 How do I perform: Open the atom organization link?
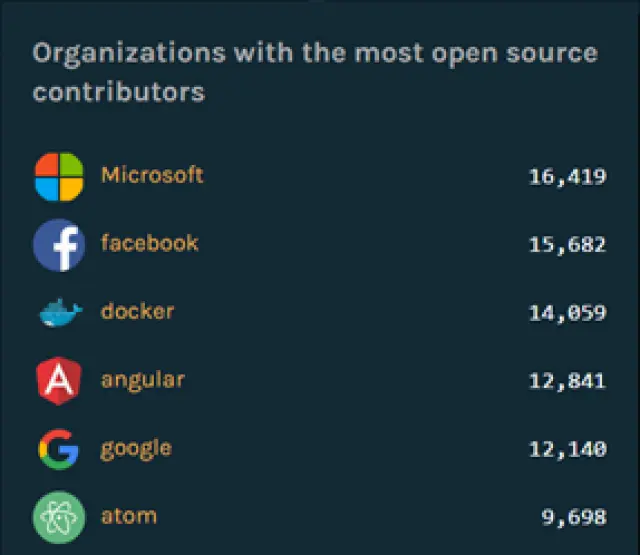pyautogui.click(x=129, y=517)
